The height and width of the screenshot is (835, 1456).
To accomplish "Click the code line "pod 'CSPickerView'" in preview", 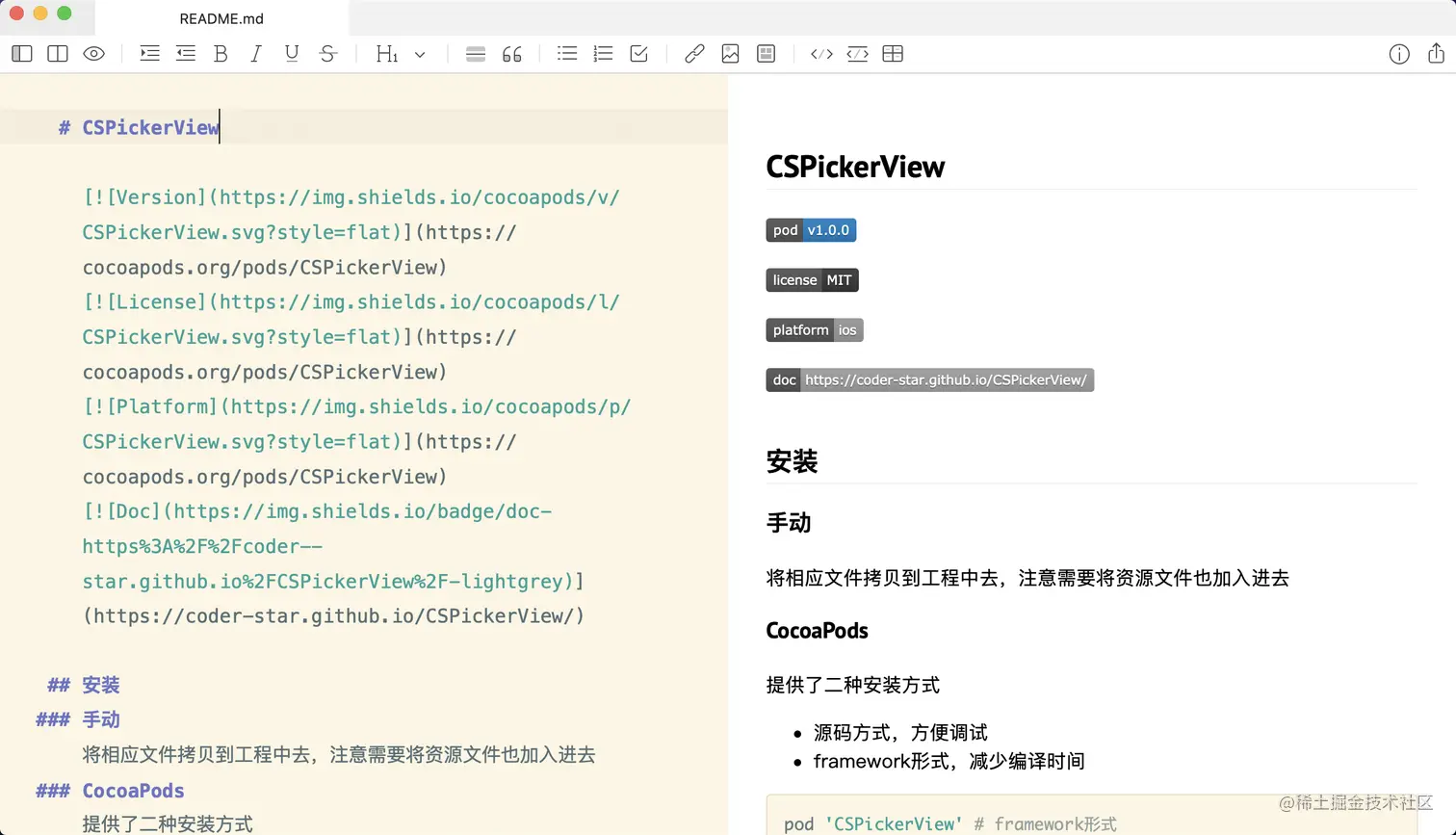I will 949,824.
